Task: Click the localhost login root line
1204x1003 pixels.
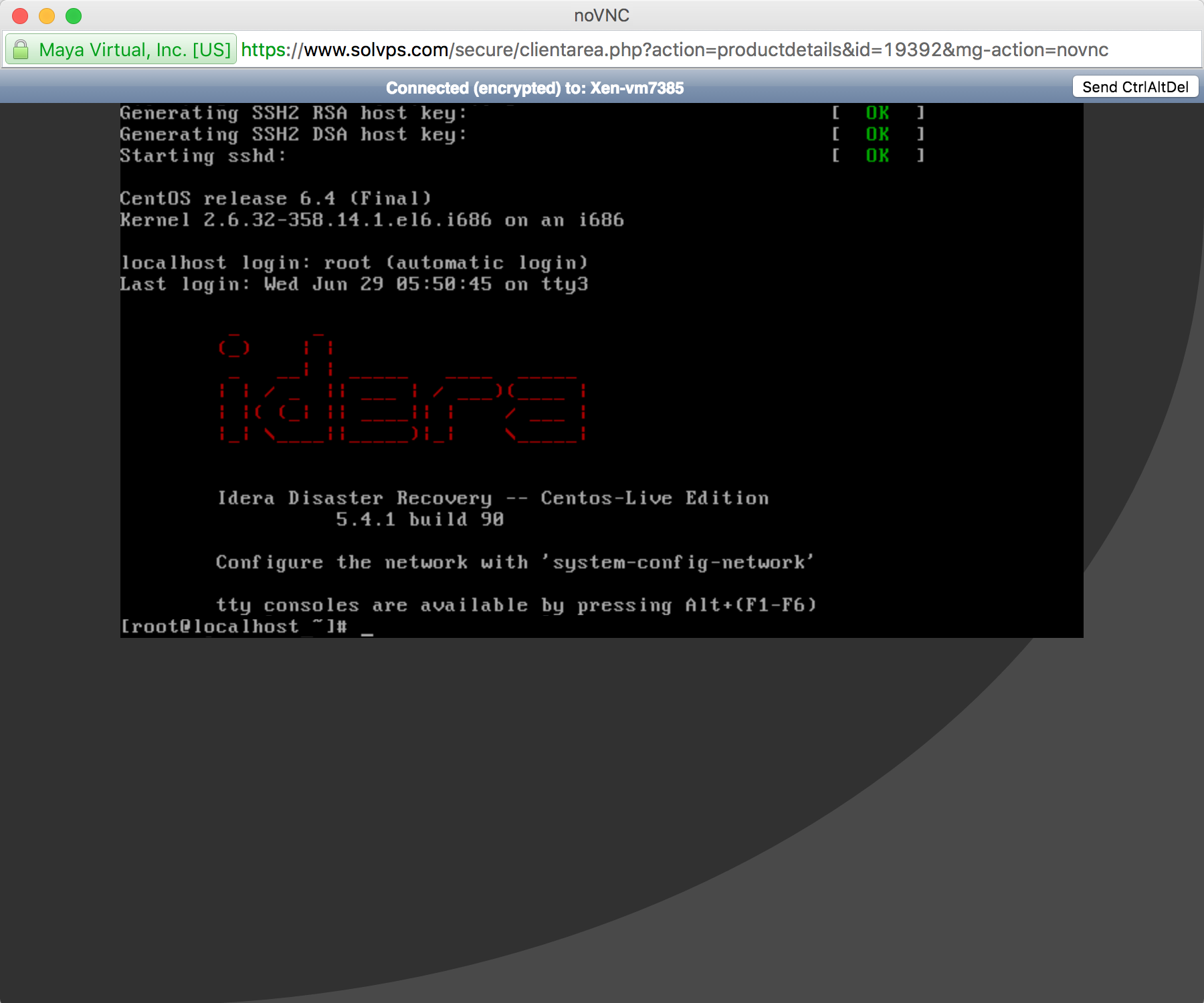Action: [354, 263]
